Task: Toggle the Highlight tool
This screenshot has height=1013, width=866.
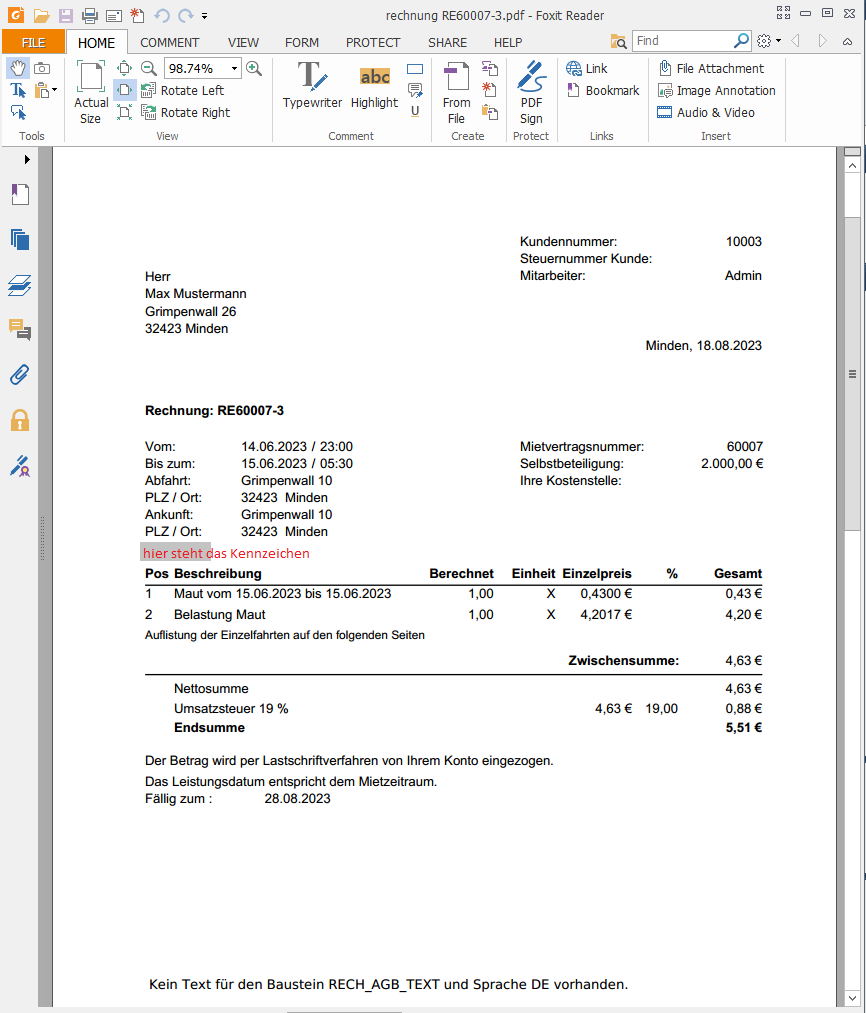Action: click(374, 85)
